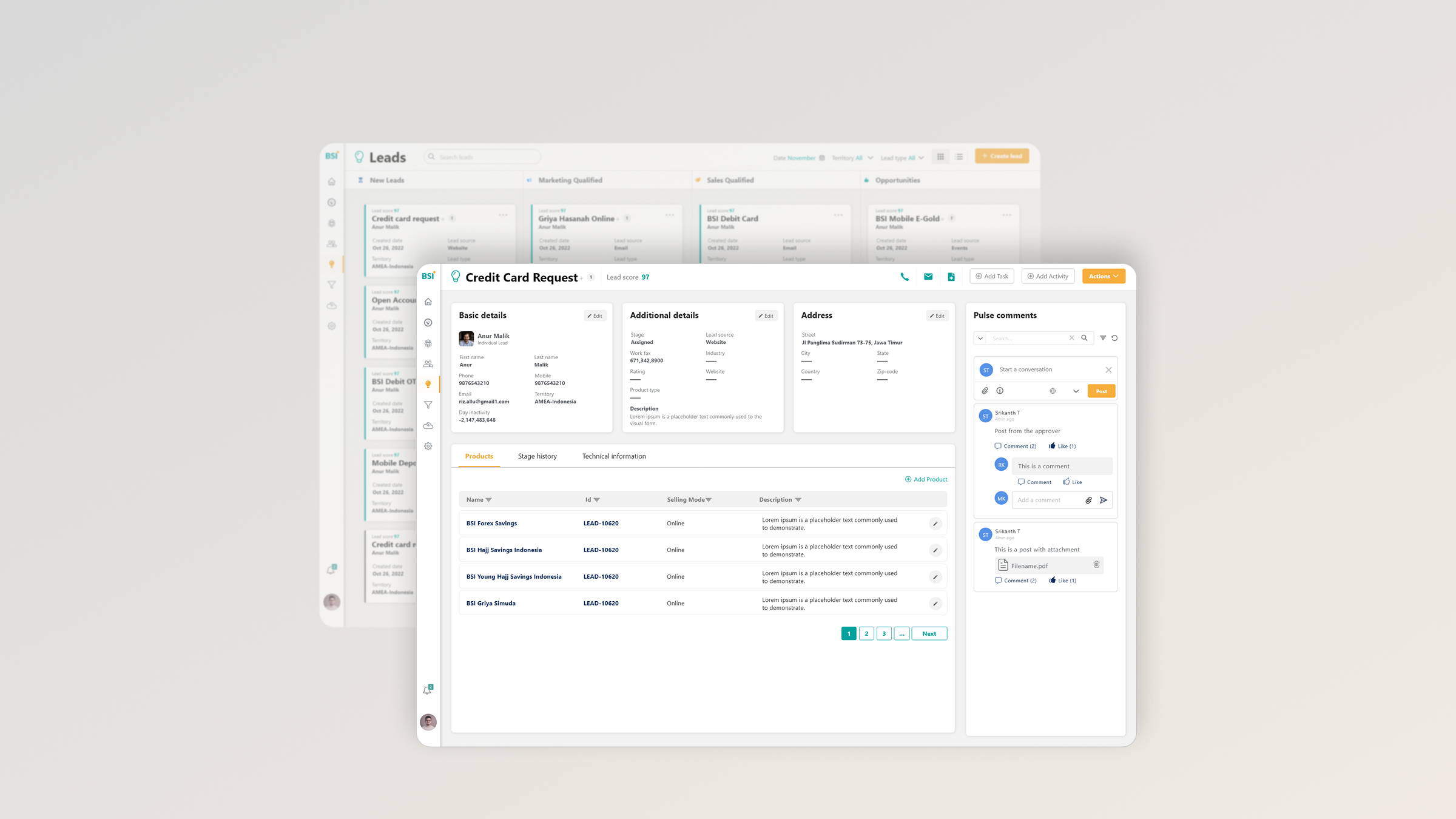Viewport: 1456px width, 819px height.
Task: Toggle Like on post with attachment
Action: [x=1063, y=581]
